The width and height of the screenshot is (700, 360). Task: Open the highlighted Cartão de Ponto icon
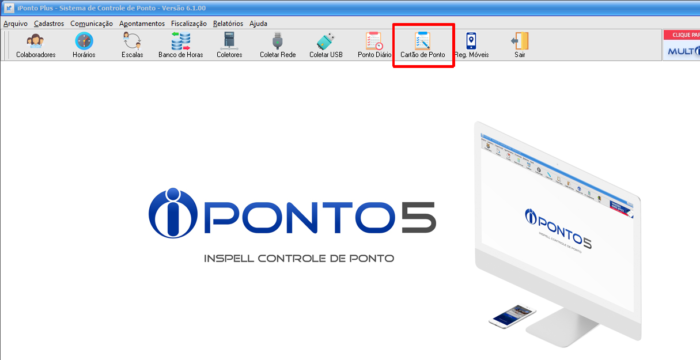pyautogui.click(x=422, y=41)
